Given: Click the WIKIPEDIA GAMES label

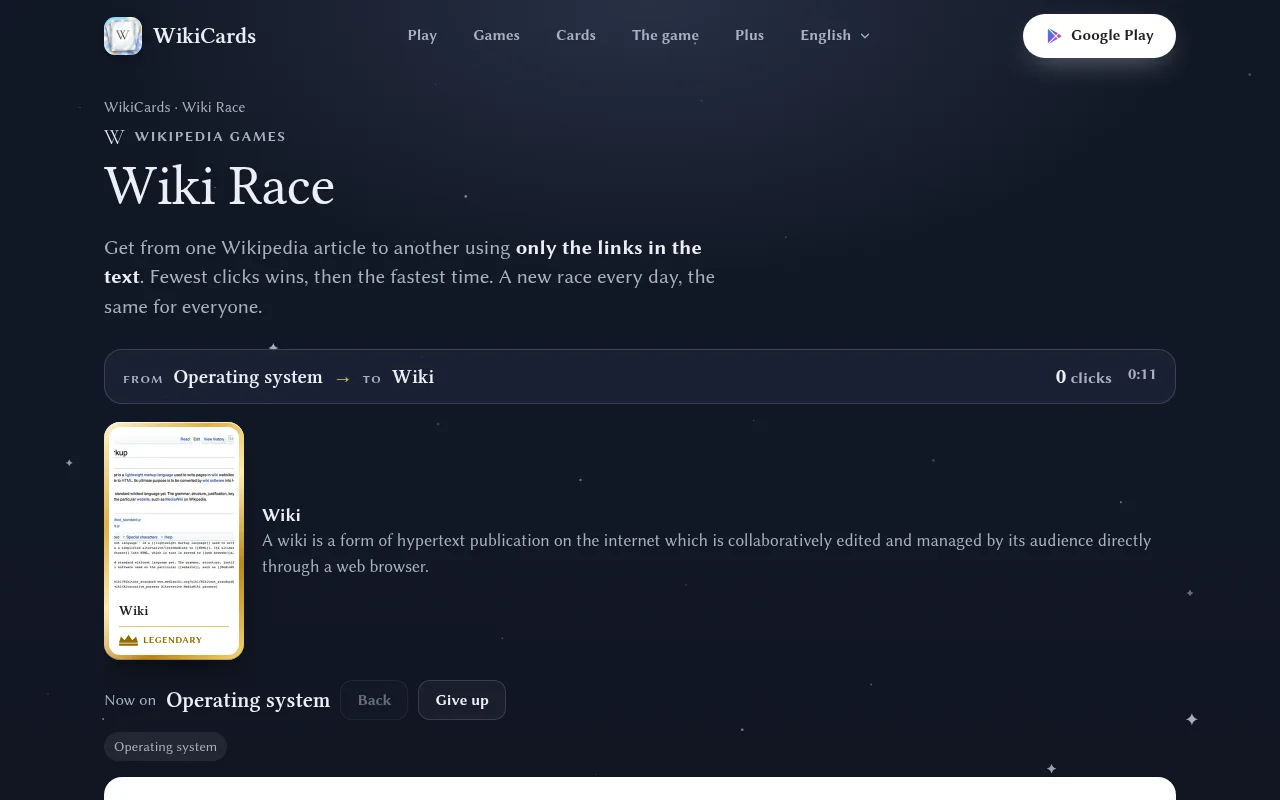Looking at the screenshot, I should coord(210,137).
